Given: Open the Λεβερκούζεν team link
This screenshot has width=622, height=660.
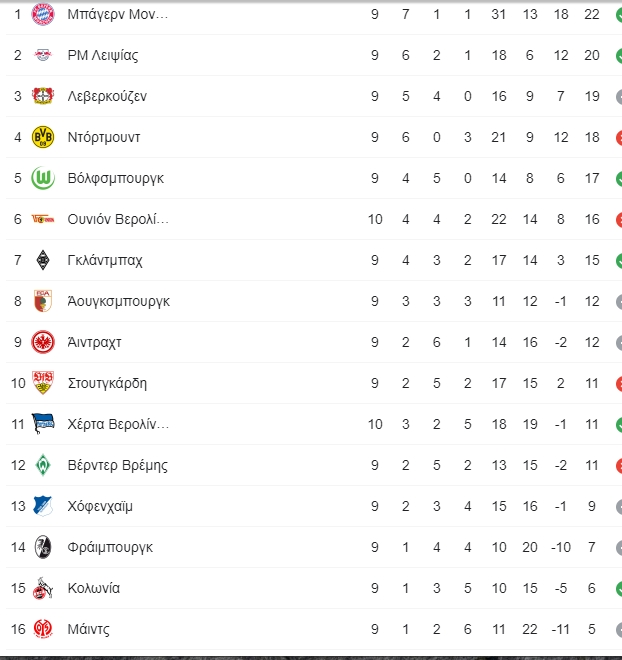Looking at the screenshot, I should [x=107, y=96].
